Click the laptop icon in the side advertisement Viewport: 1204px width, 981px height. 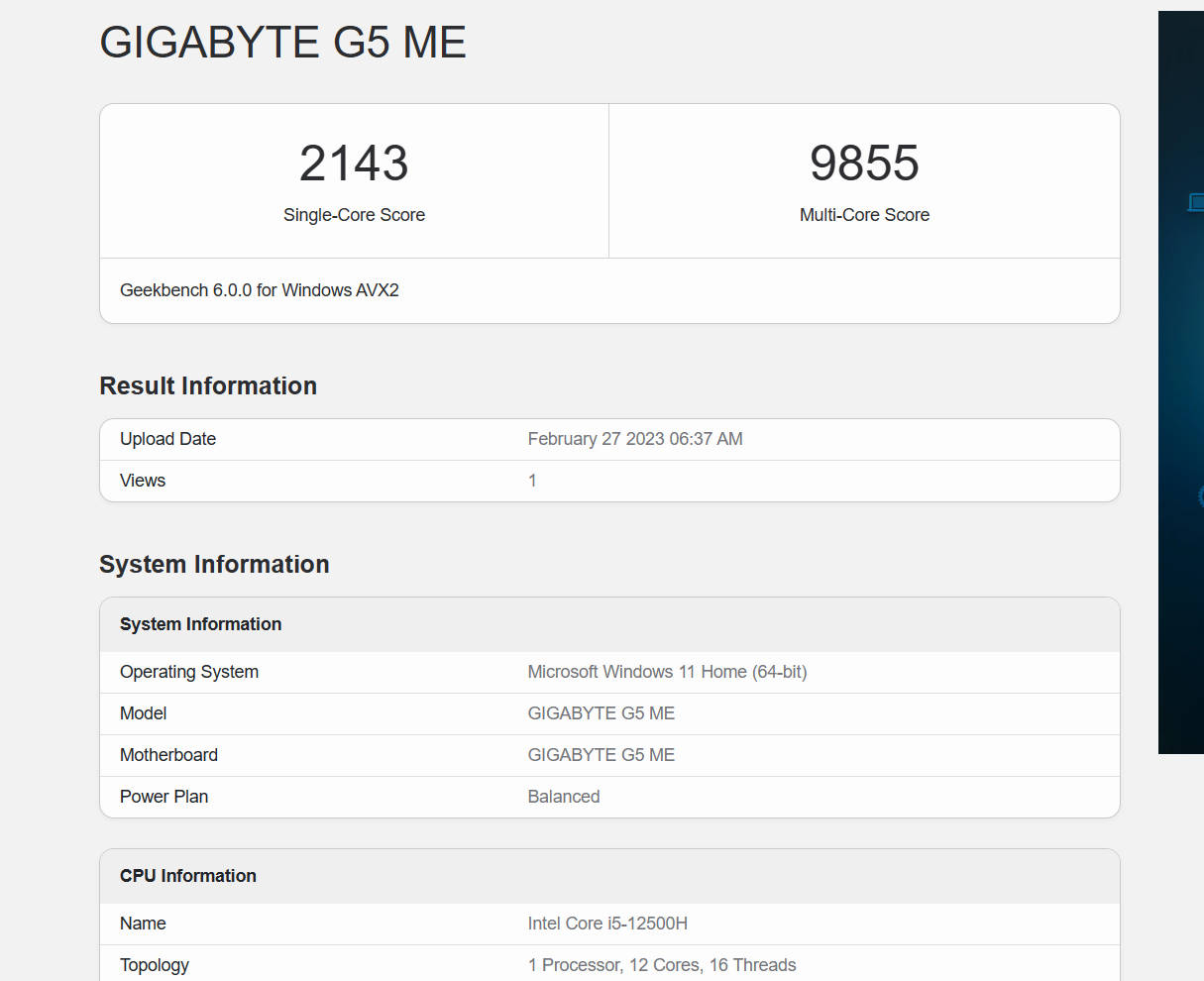pos(1196,202)
